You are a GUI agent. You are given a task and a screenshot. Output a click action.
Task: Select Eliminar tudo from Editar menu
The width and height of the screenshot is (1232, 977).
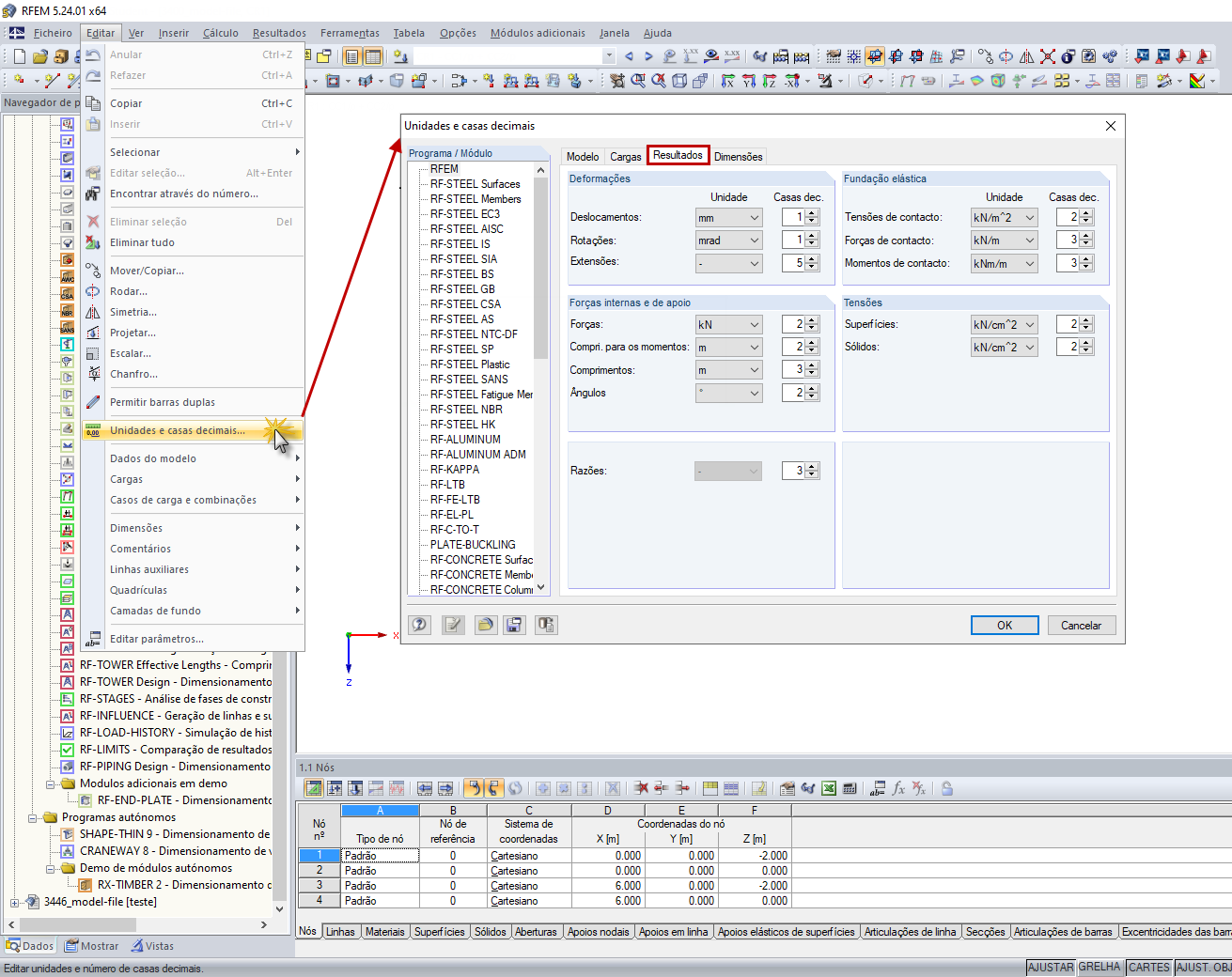(x=142, y=242)
